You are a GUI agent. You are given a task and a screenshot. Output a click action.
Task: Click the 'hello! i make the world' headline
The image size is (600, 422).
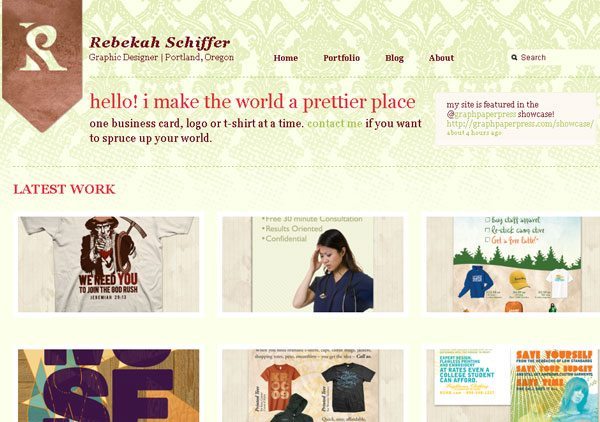point(253,102)
